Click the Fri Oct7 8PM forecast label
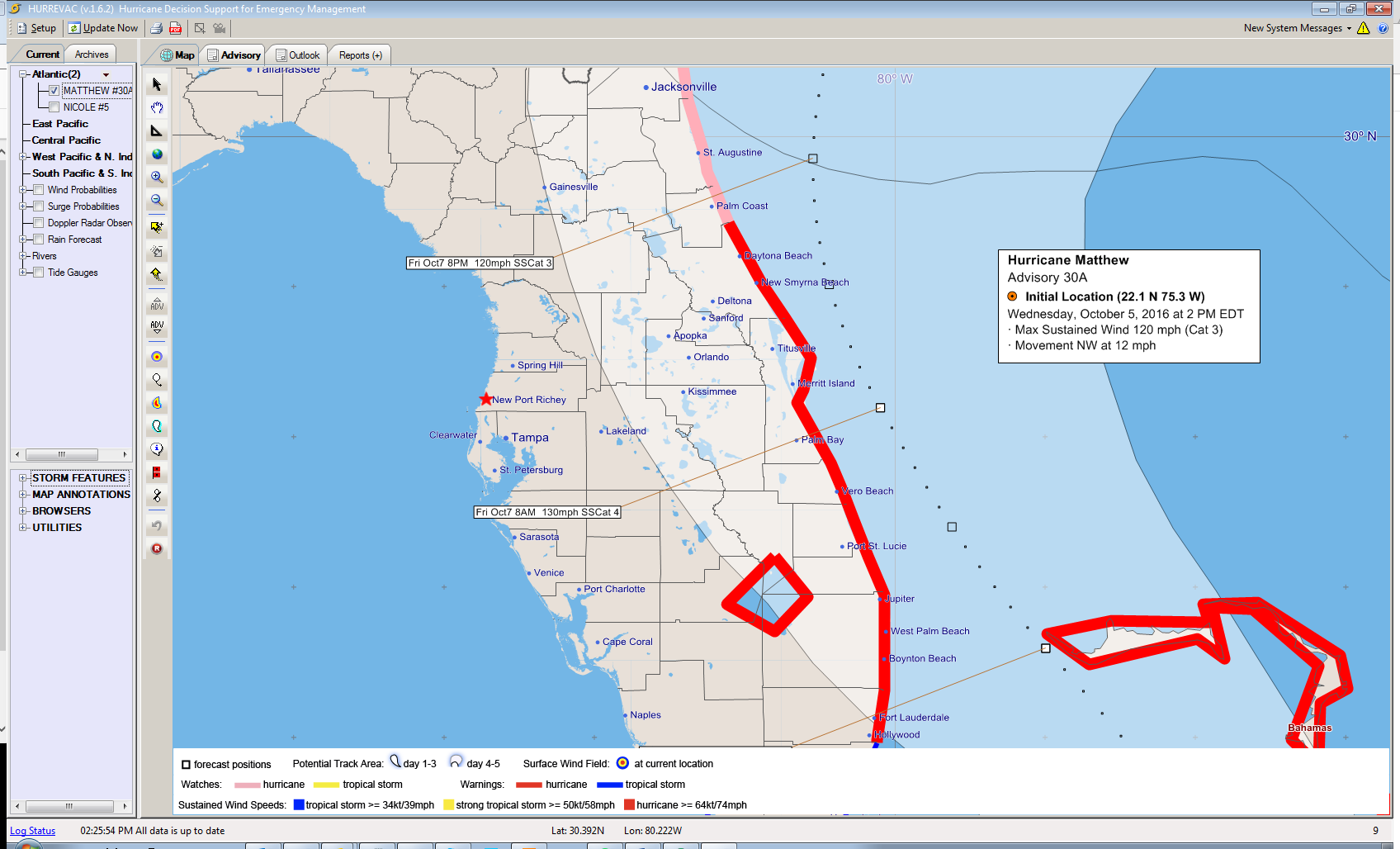1400x849 pixels. [480, 263]
